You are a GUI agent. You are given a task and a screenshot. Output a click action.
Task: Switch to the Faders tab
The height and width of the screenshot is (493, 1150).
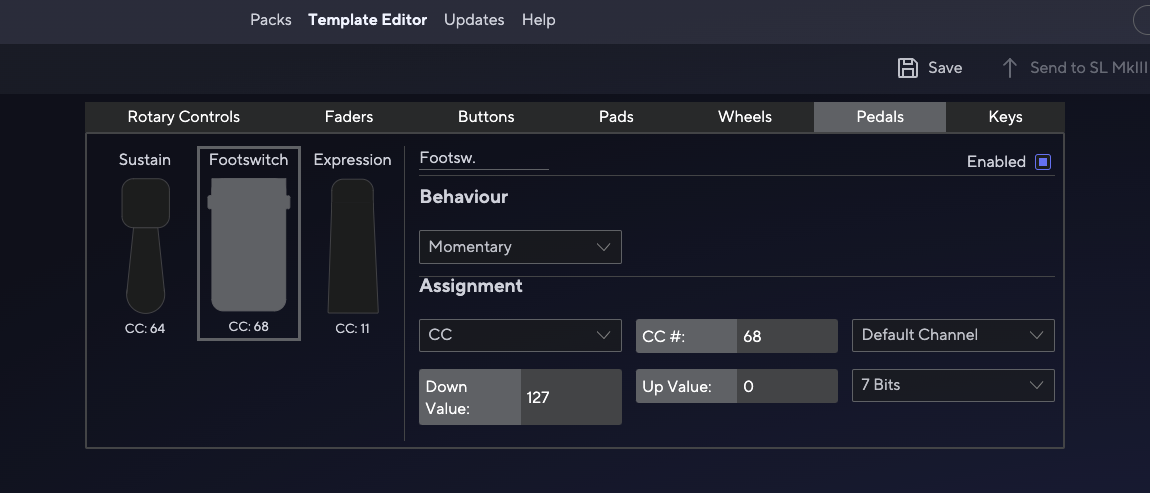coord(349,117)
